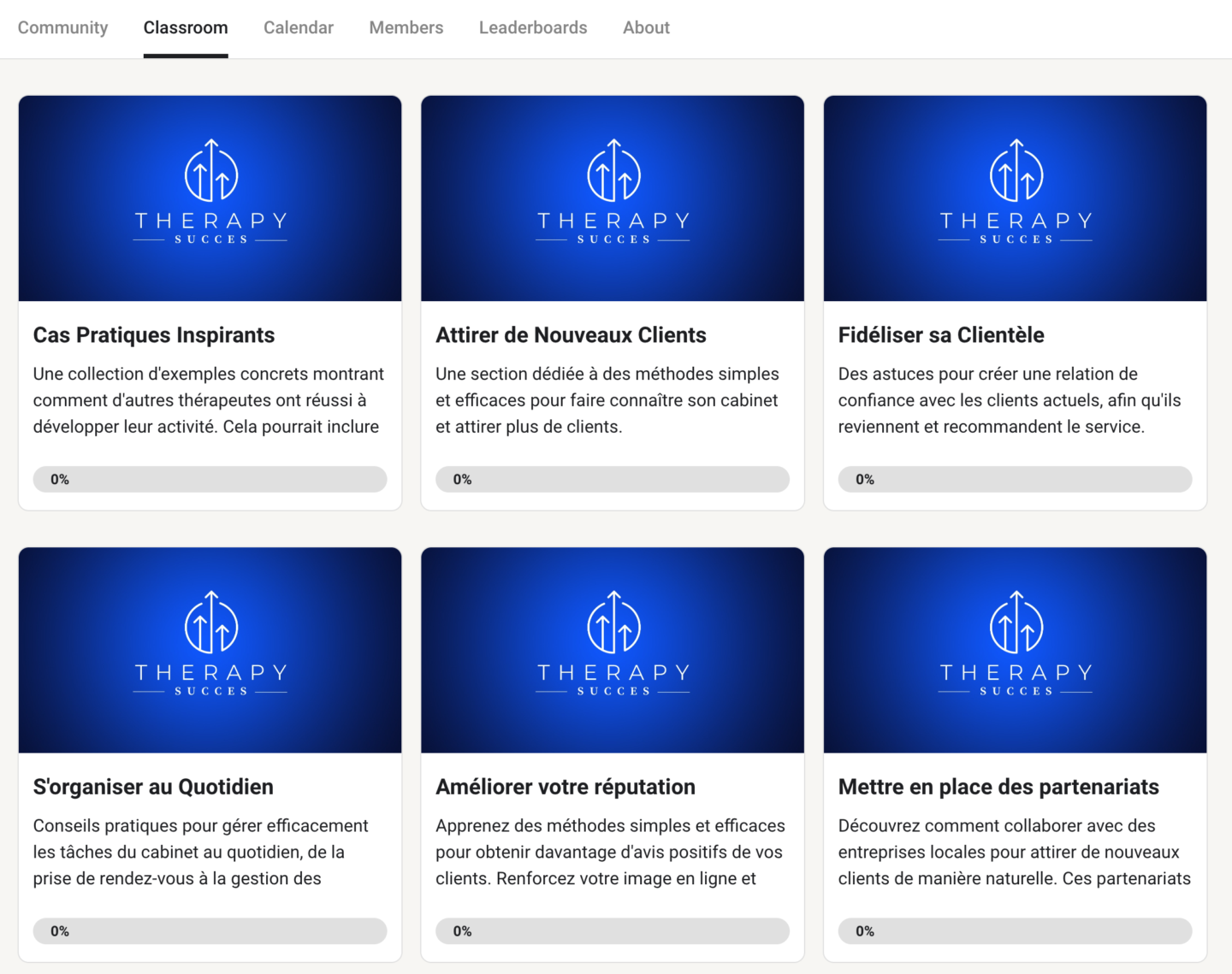Click the Cas Pratiques Inspirants title
The width and height of the screenshot is (1232, 974).
pyautogui.click(x=154, y=335)
